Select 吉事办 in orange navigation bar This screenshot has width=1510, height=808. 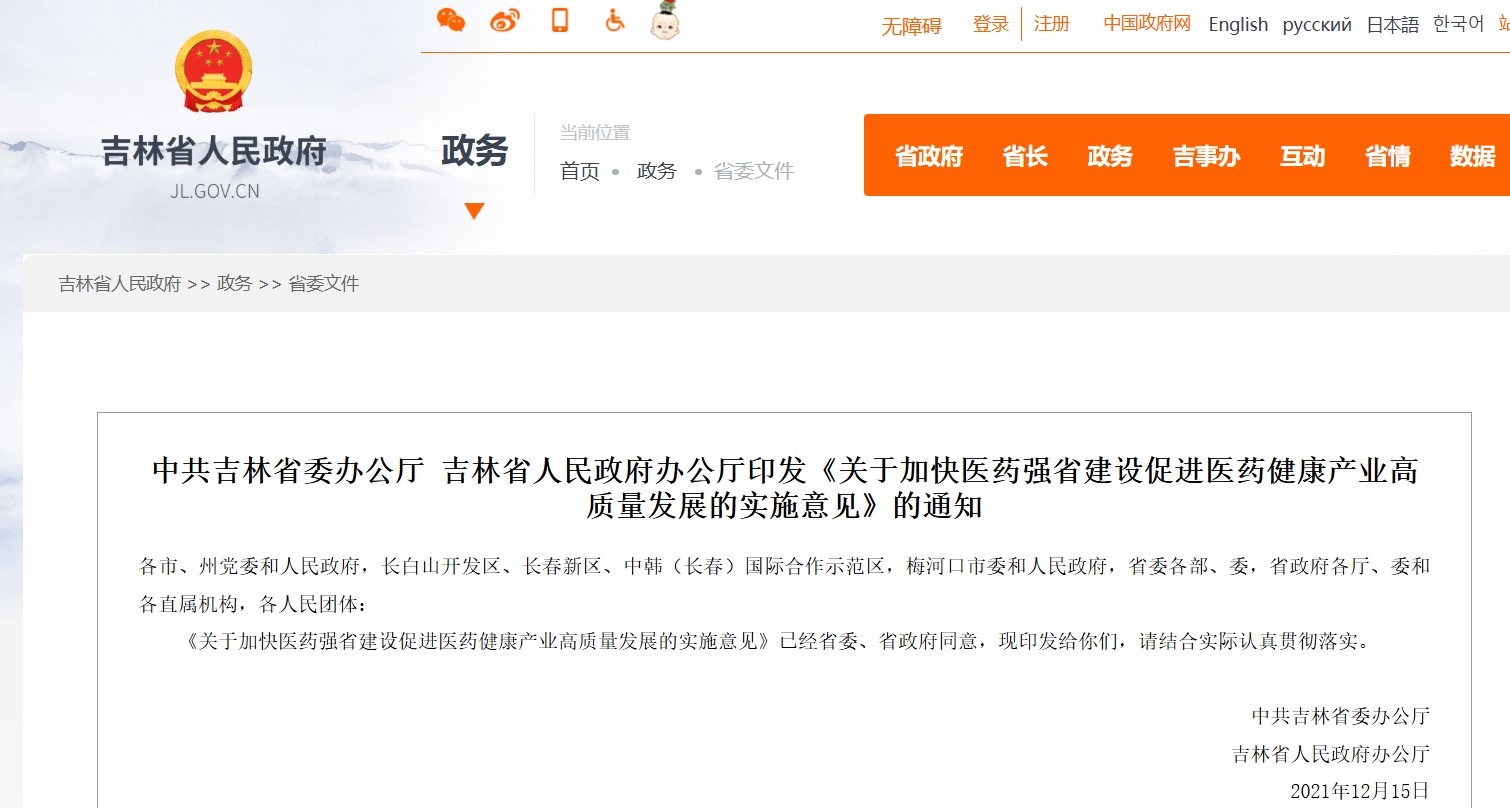1206,156
